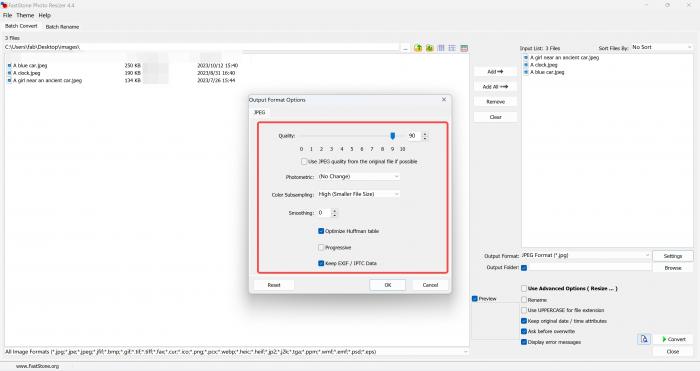Toggle Optimize Huffman table checkbox
The image size is (700, 371).
(321, 231)
